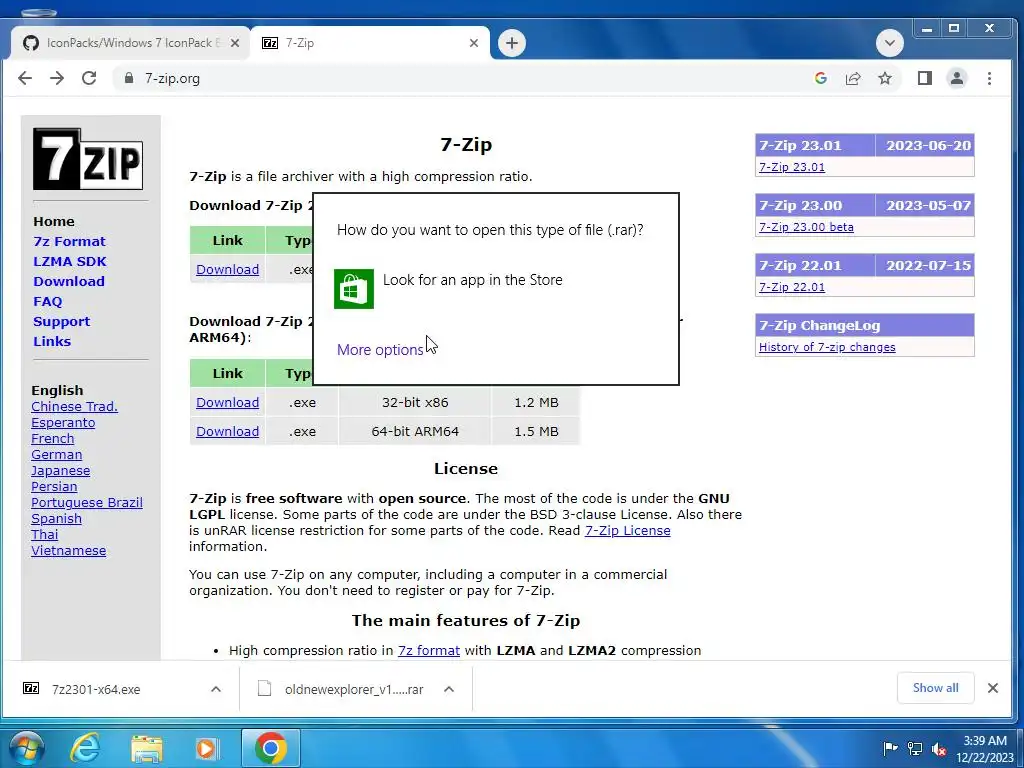Viewport: 1024px width, 768px height.
Task: Switch language to Spanish
Action: pyautogui.click(x=56, y=519)
